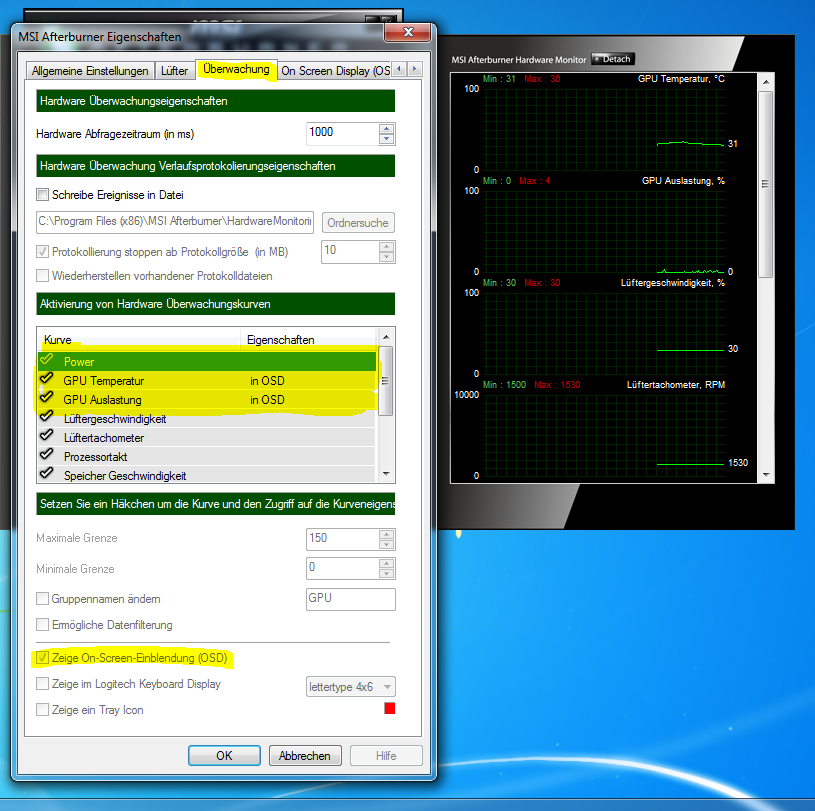This screenshot has width=815, height=811.
Task: Click the Eigenschaften column header
Action: click(x=309, y=339)
